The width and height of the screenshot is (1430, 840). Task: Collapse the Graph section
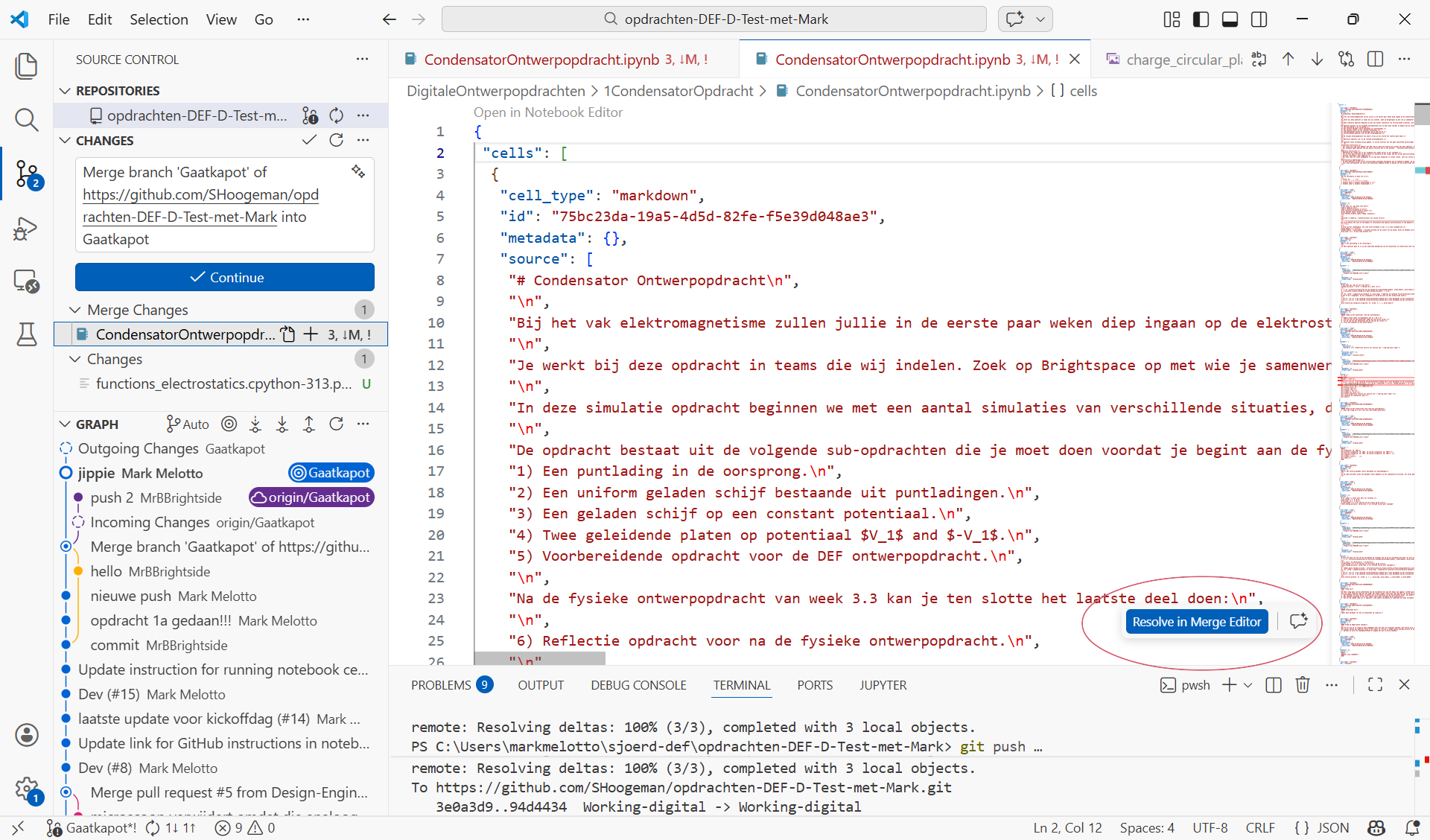(x=64, y=424)
